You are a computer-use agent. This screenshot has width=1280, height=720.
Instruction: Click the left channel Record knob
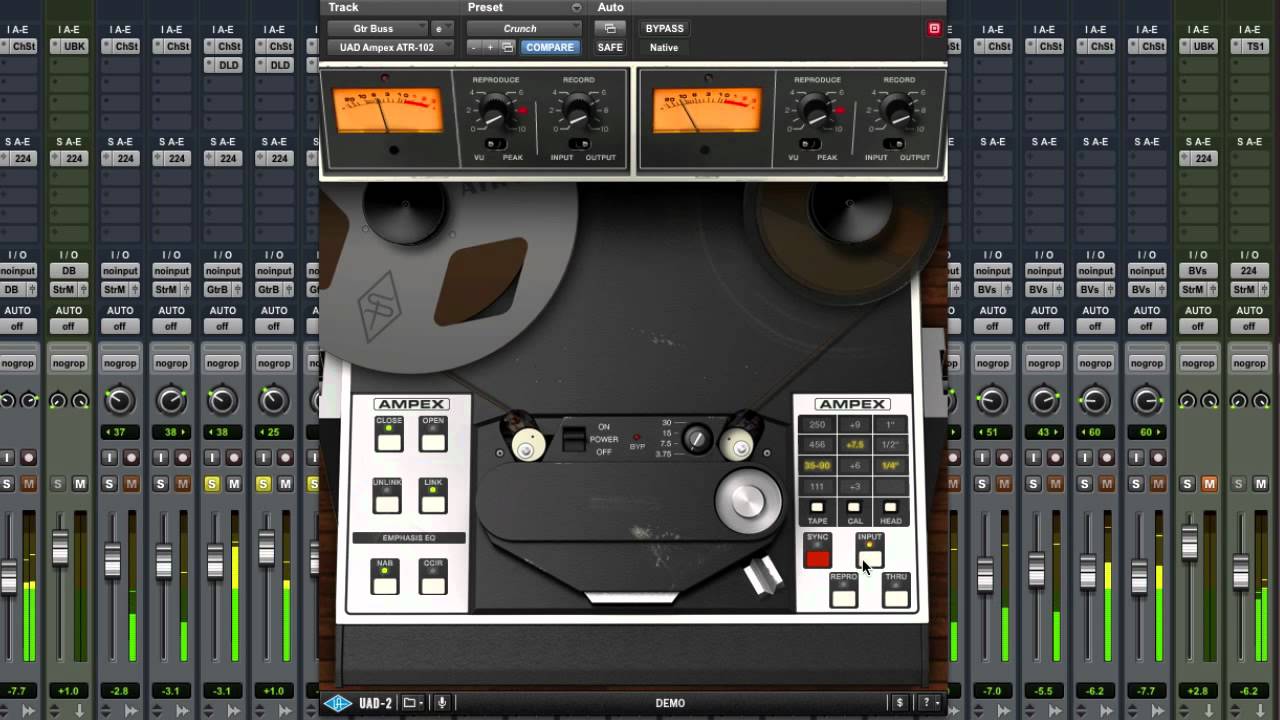point(577,111)
